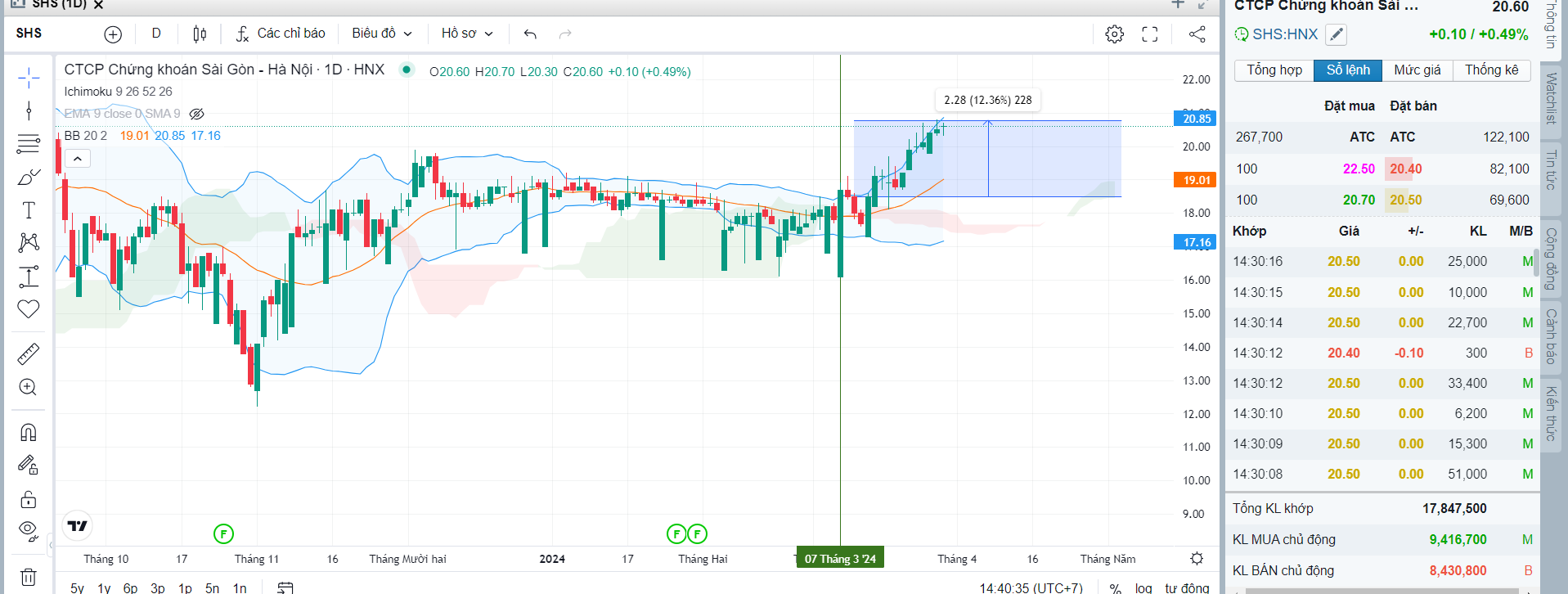Screen dimensions: 1568x594
Task: Click the pencil edit icon beside SHS:HNX
Action: tap(1336, 34)
